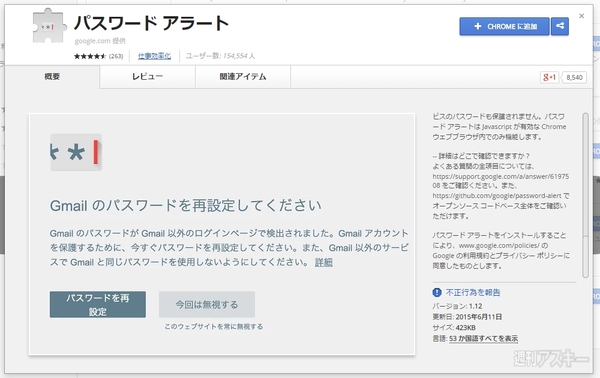Click このウェブサイトを常に無視する link

(x=214, y=327)
